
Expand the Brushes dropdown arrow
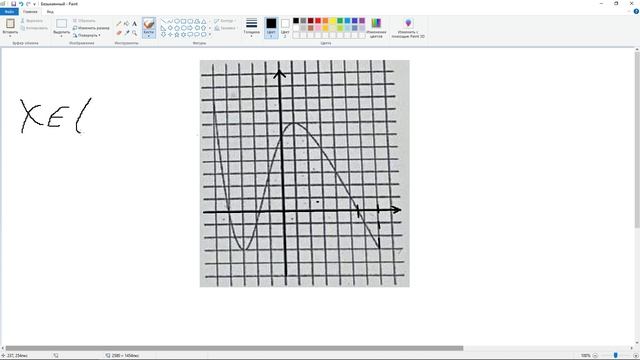[x=149, y=36]
